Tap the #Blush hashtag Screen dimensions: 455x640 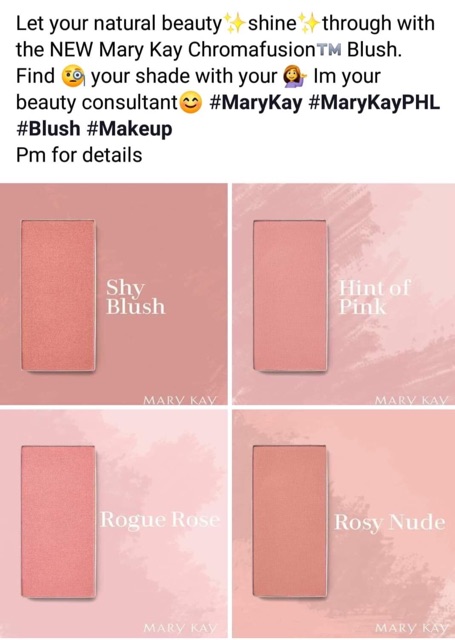(48, 129)
